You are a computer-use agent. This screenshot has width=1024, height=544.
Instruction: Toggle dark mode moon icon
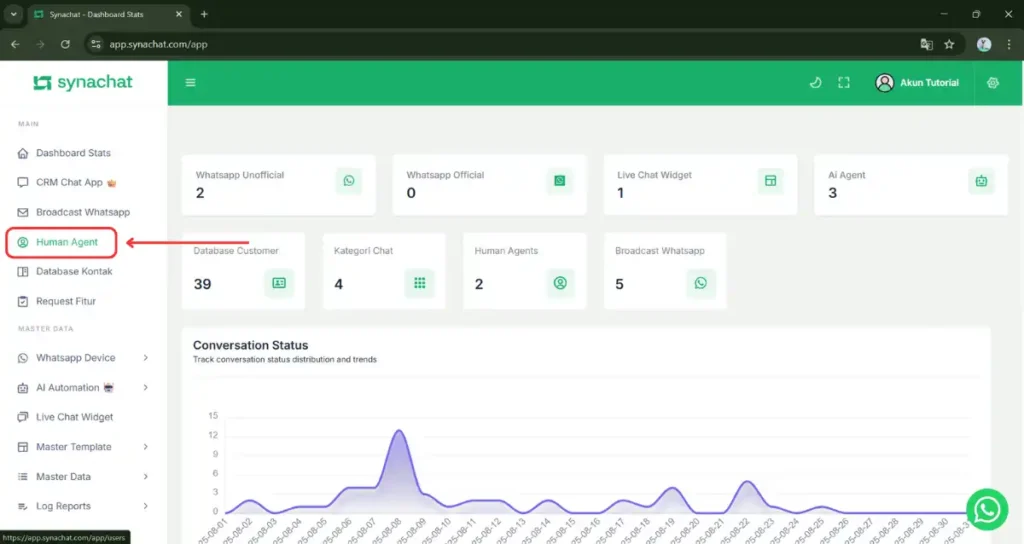(x=815, y=82)
